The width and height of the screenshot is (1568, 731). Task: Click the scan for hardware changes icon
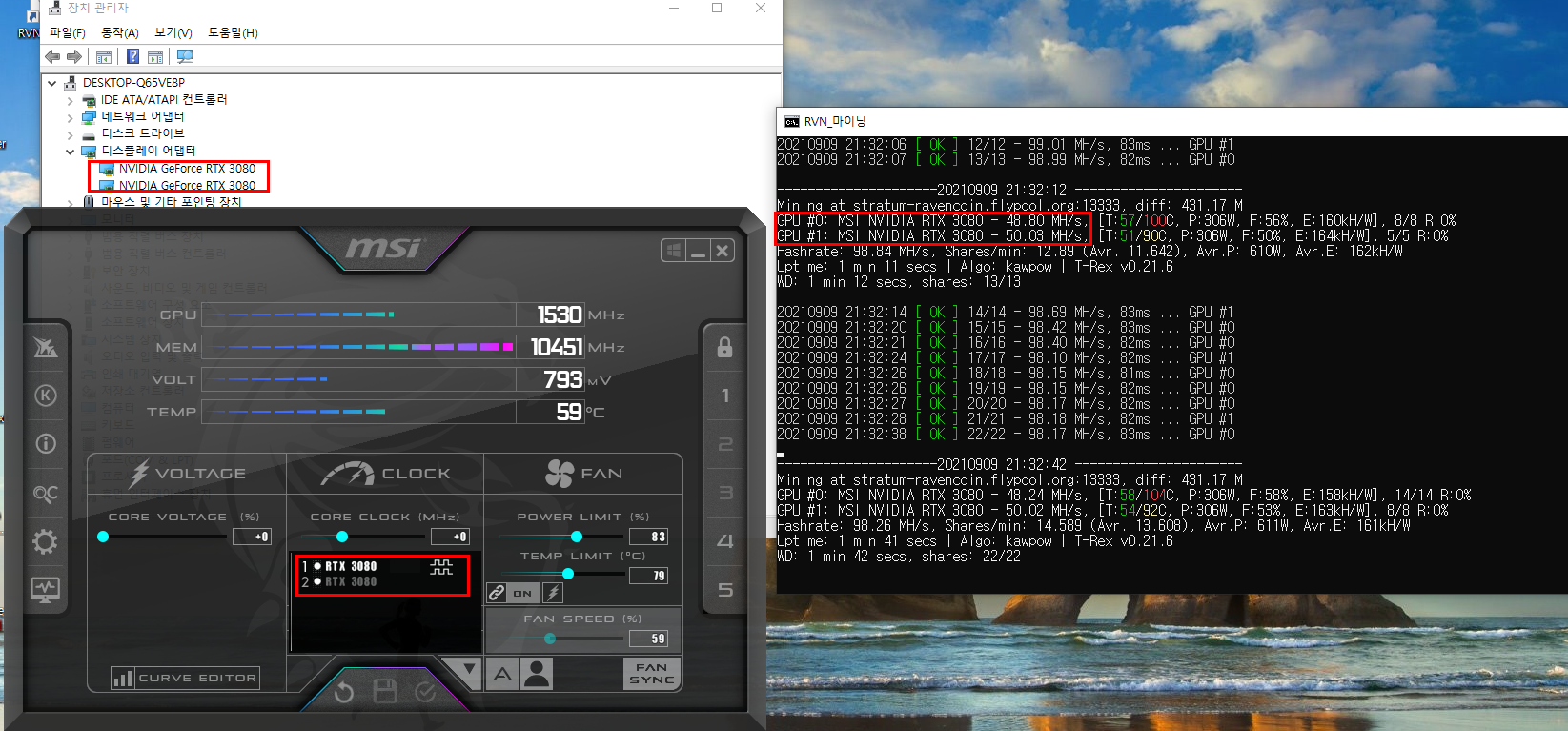[185, 57]
